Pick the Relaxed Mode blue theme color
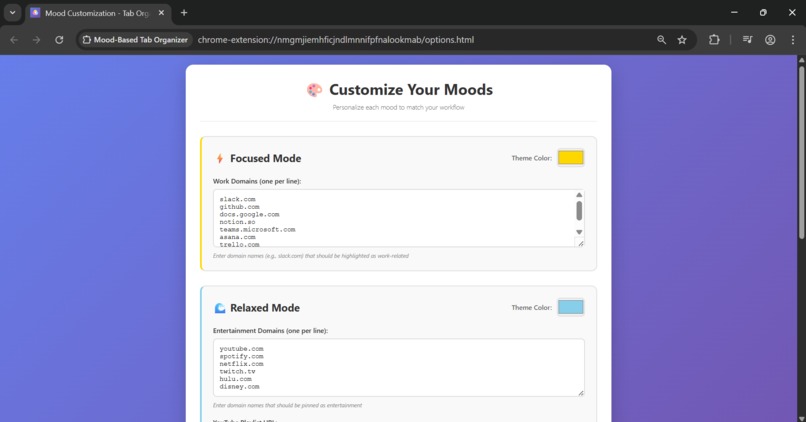 click(x=571, y=307)
